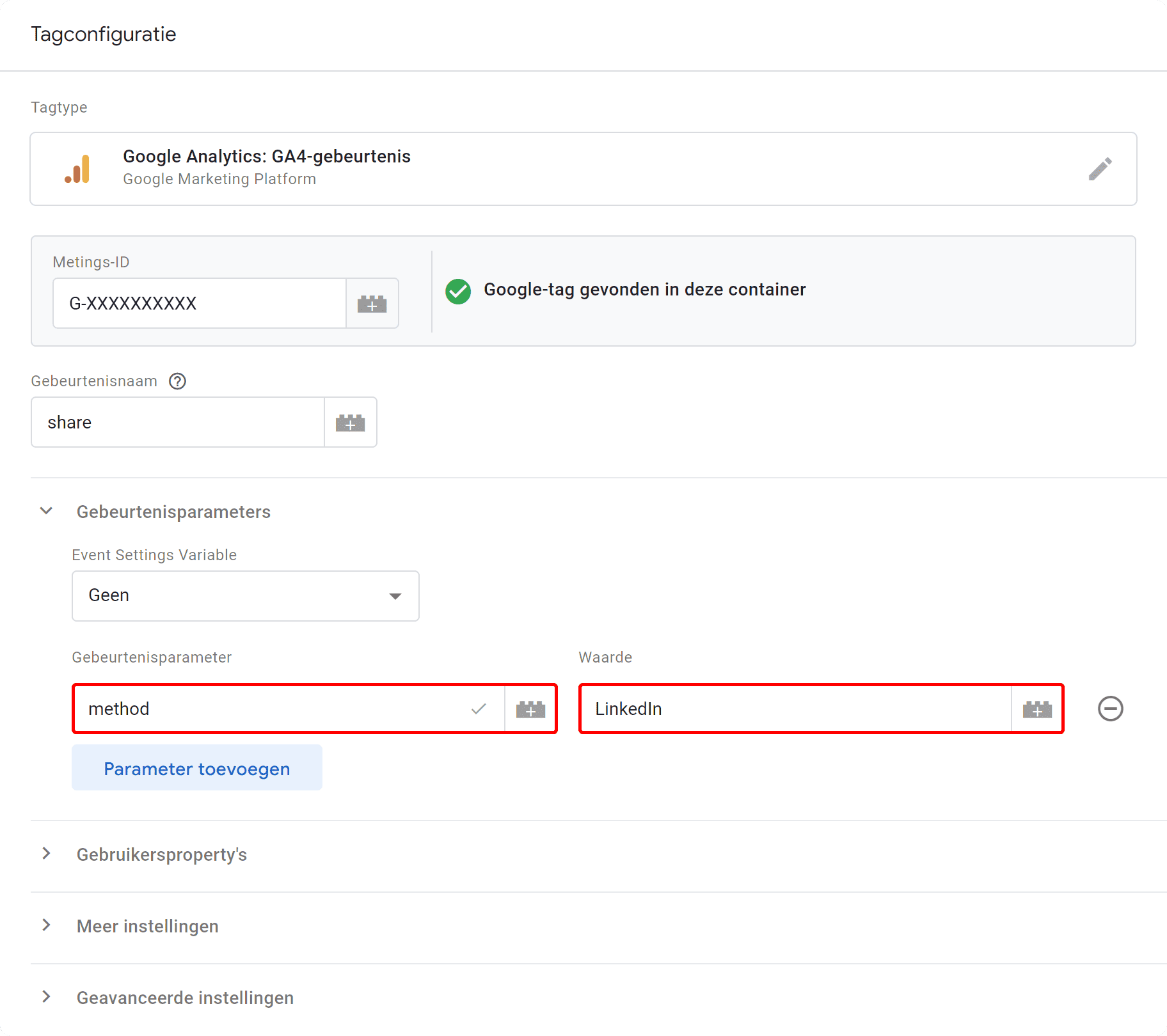1167x1036 pixels.
Task: Click the method parameter text field
Action: tap(269, 709)
